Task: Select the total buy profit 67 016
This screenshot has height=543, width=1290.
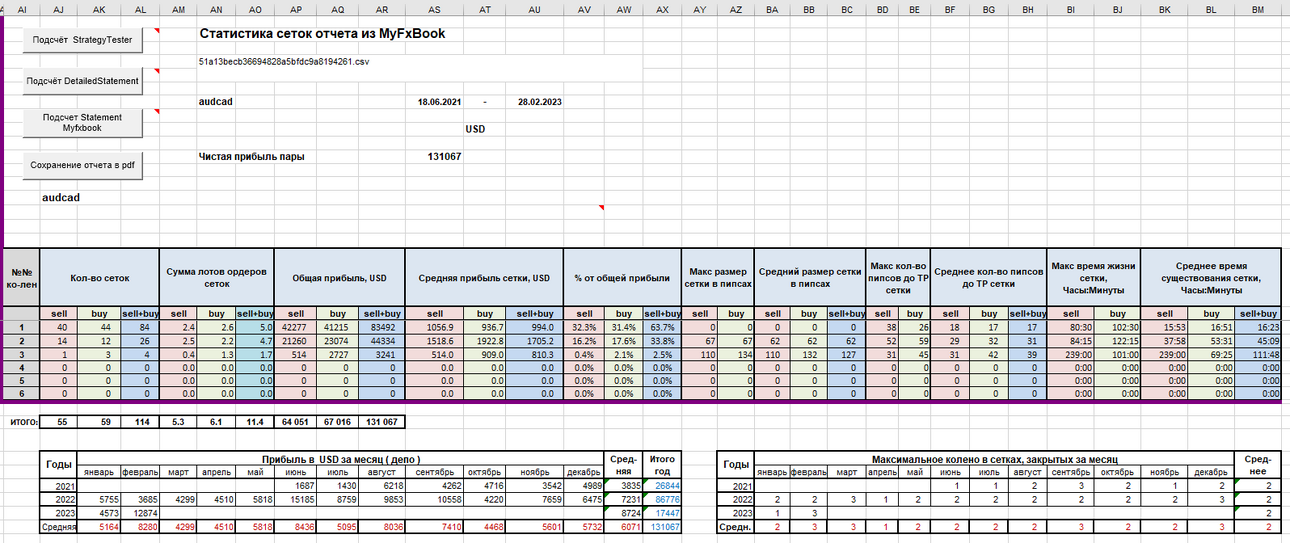Action: [338, 422]
